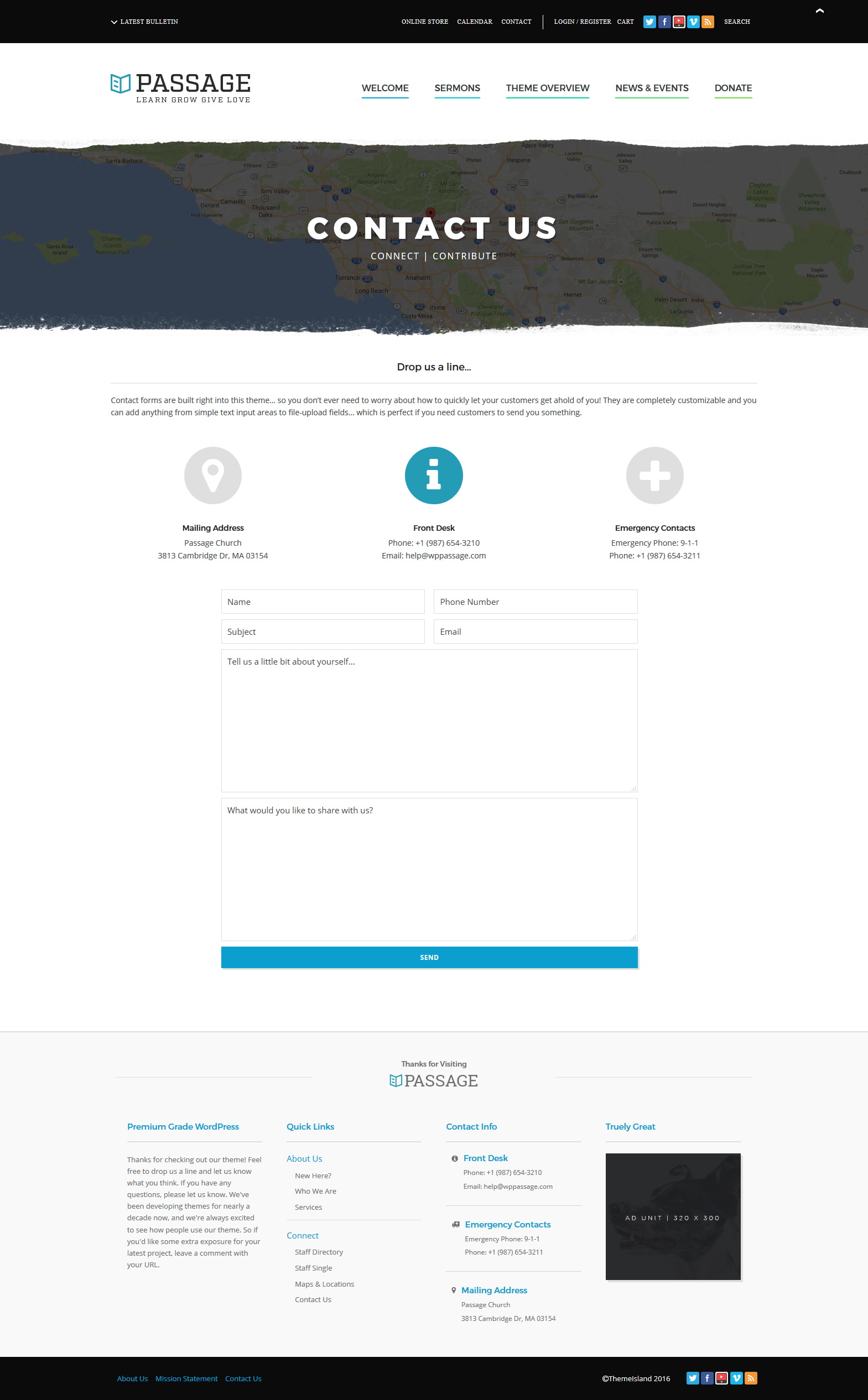Expand the Latest Bulletin dropdown
The image size is (868, 1400).
coord(145,22)
